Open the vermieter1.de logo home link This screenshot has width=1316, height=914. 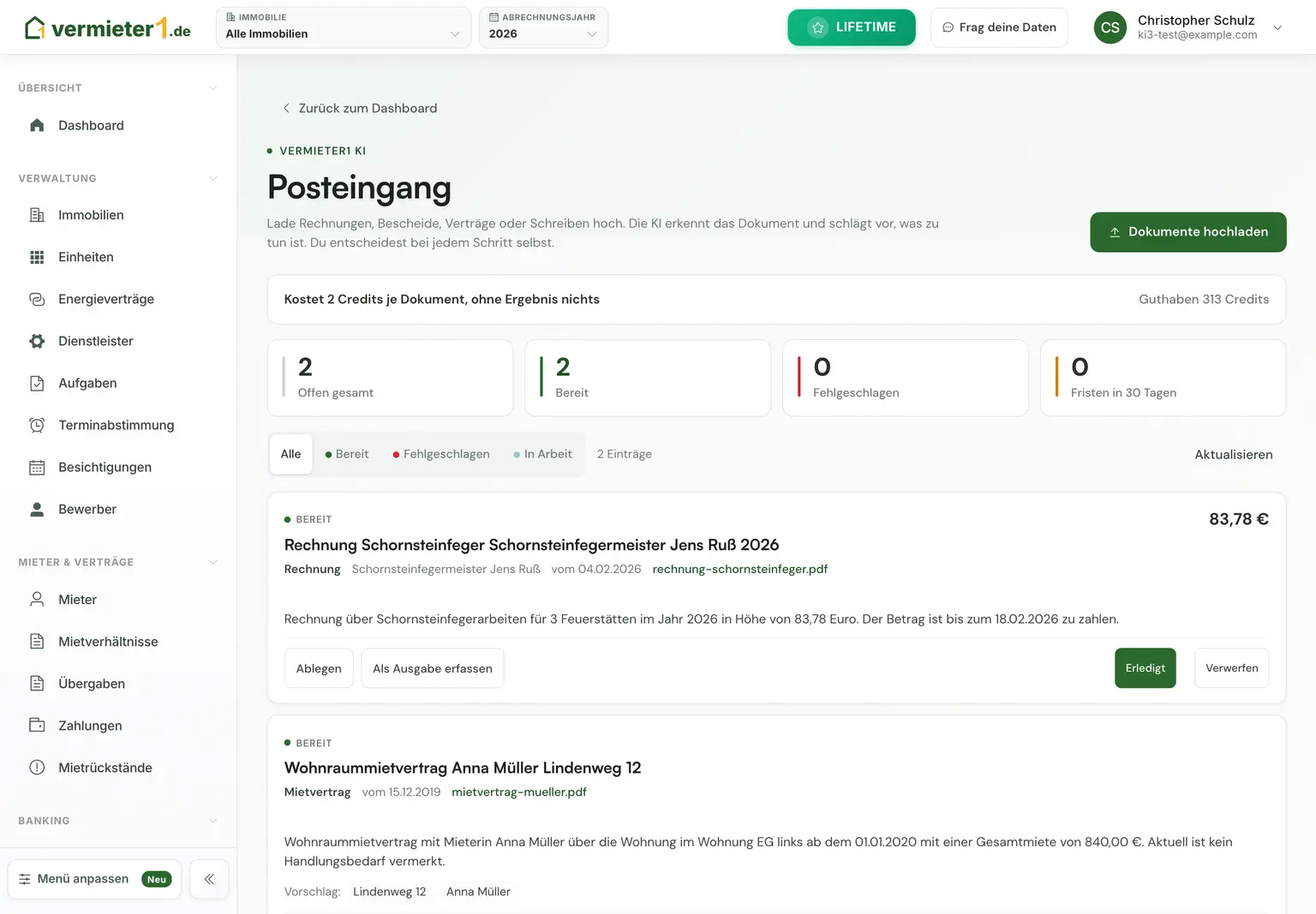[x=107, y=28]
